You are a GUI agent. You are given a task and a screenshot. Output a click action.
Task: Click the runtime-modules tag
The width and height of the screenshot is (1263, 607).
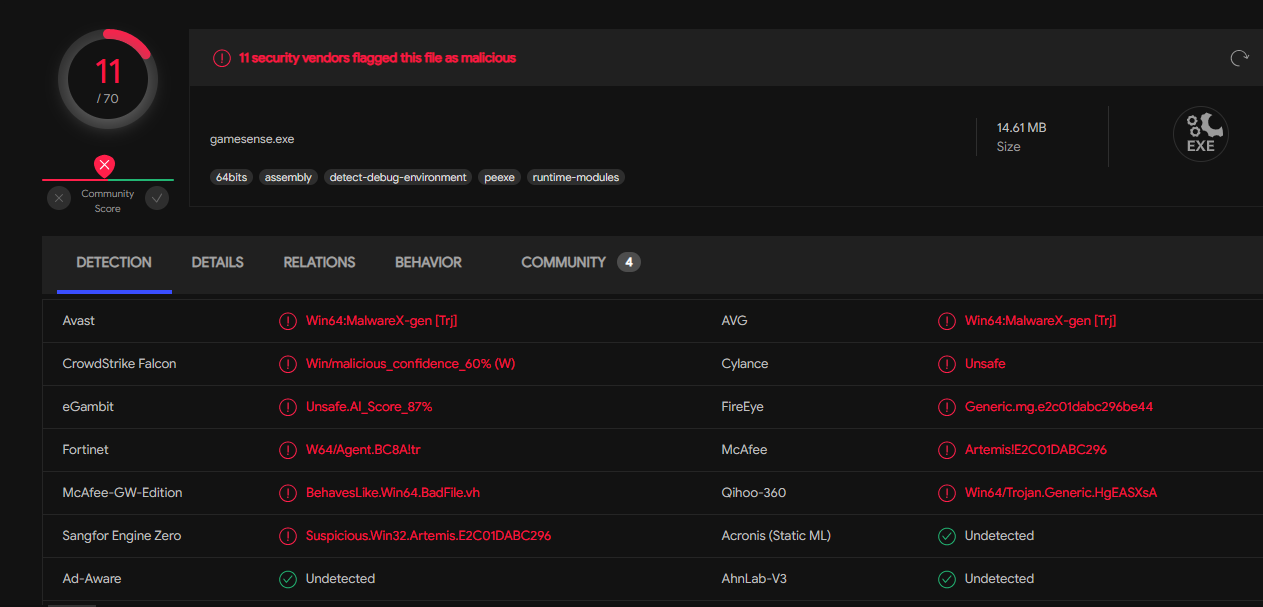576,177
